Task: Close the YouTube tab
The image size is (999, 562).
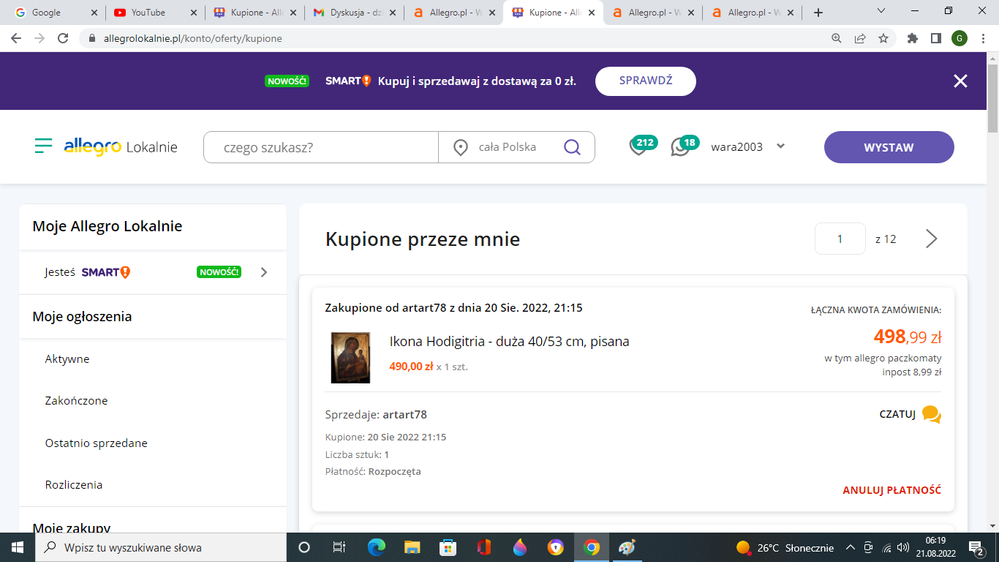Action: (194, 13)
